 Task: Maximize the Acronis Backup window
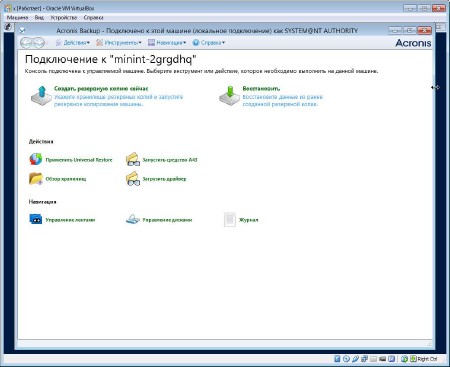(x=410, y=30)
